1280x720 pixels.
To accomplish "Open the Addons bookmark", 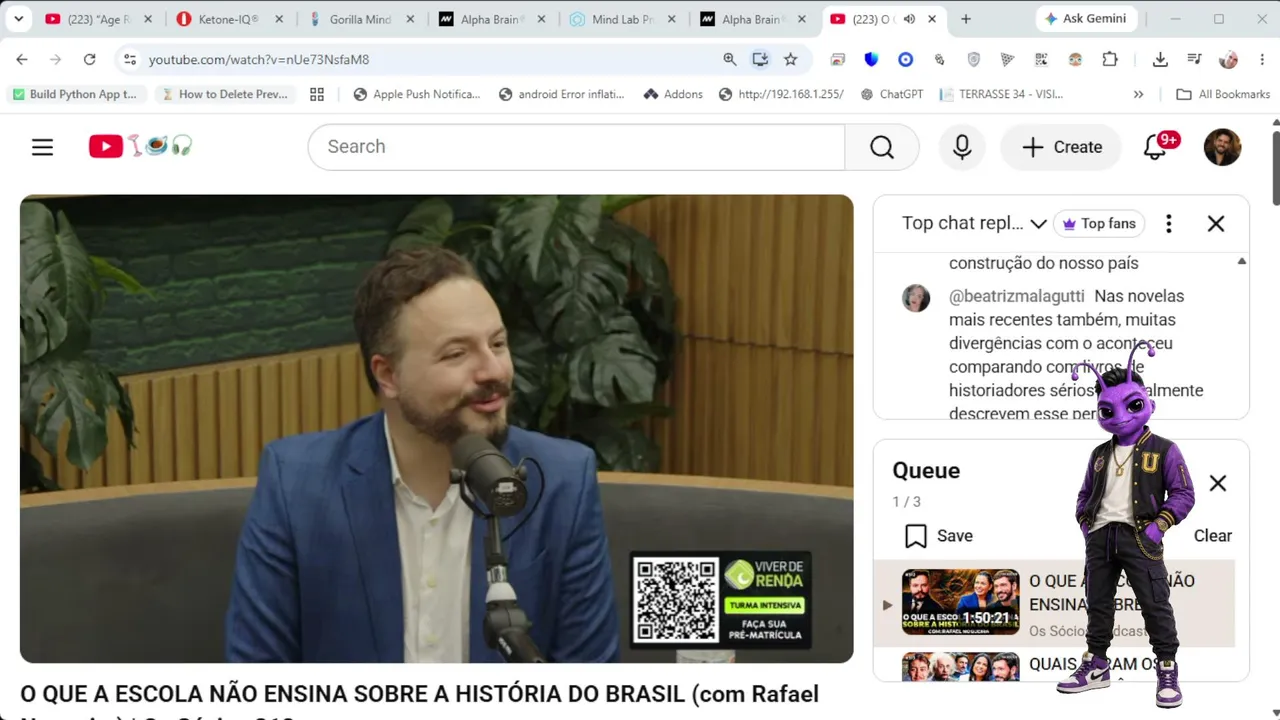I will pyautogui.click(x=673, y=95).
